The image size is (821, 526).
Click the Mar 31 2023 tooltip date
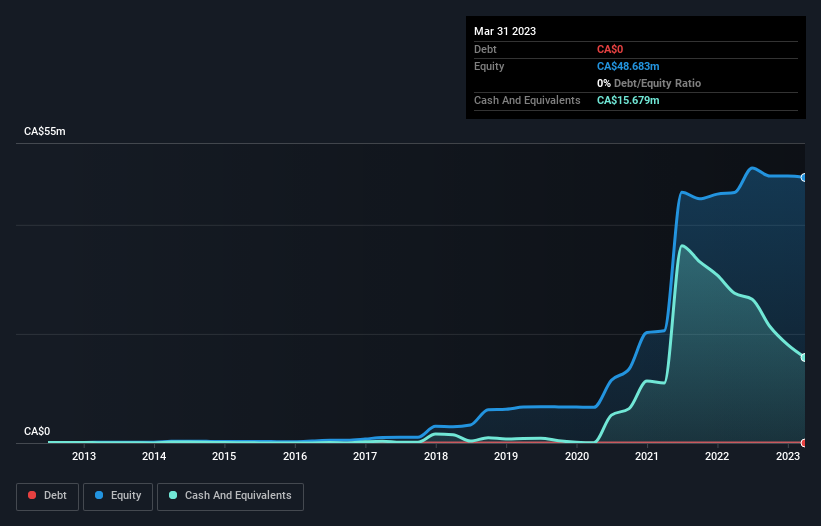pyautogui.click(x=505, y=31)
